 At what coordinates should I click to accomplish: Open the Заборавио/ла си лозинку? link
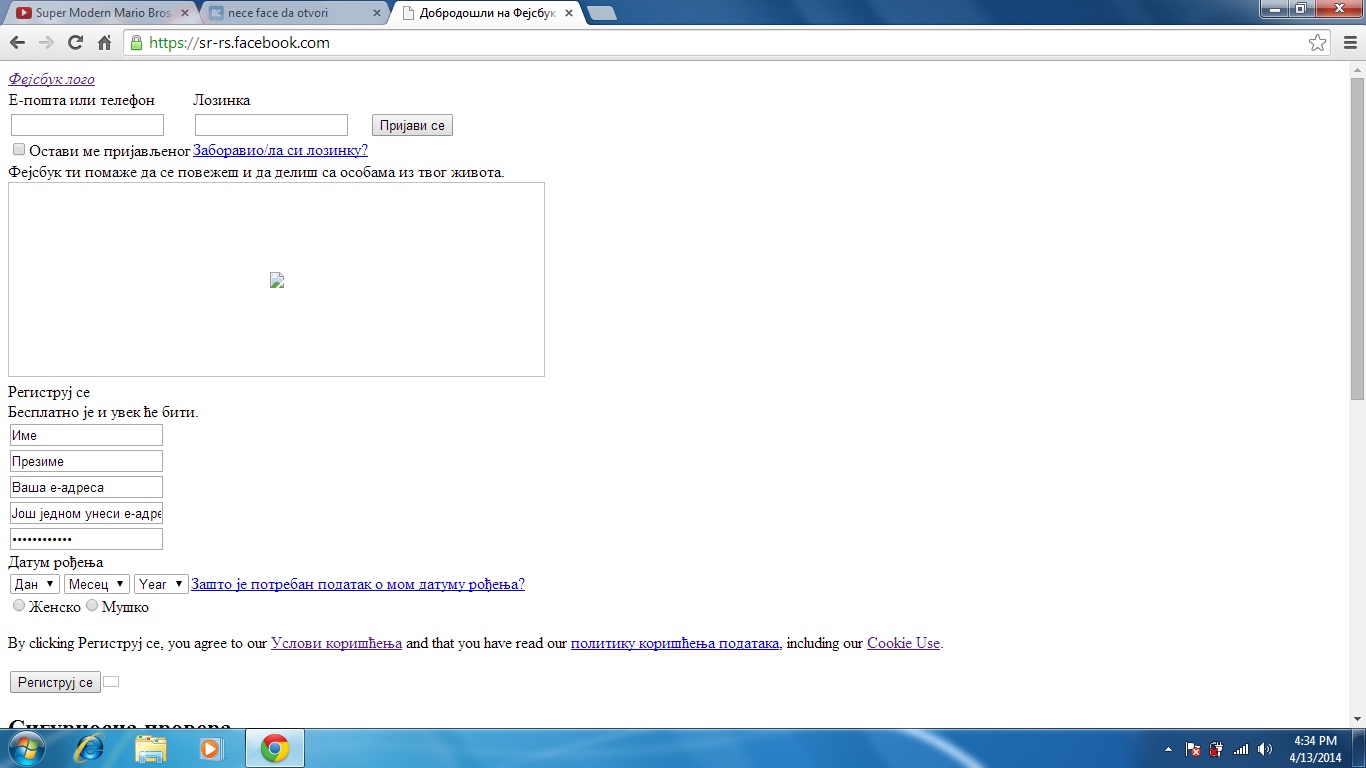[x=280, y=150]
